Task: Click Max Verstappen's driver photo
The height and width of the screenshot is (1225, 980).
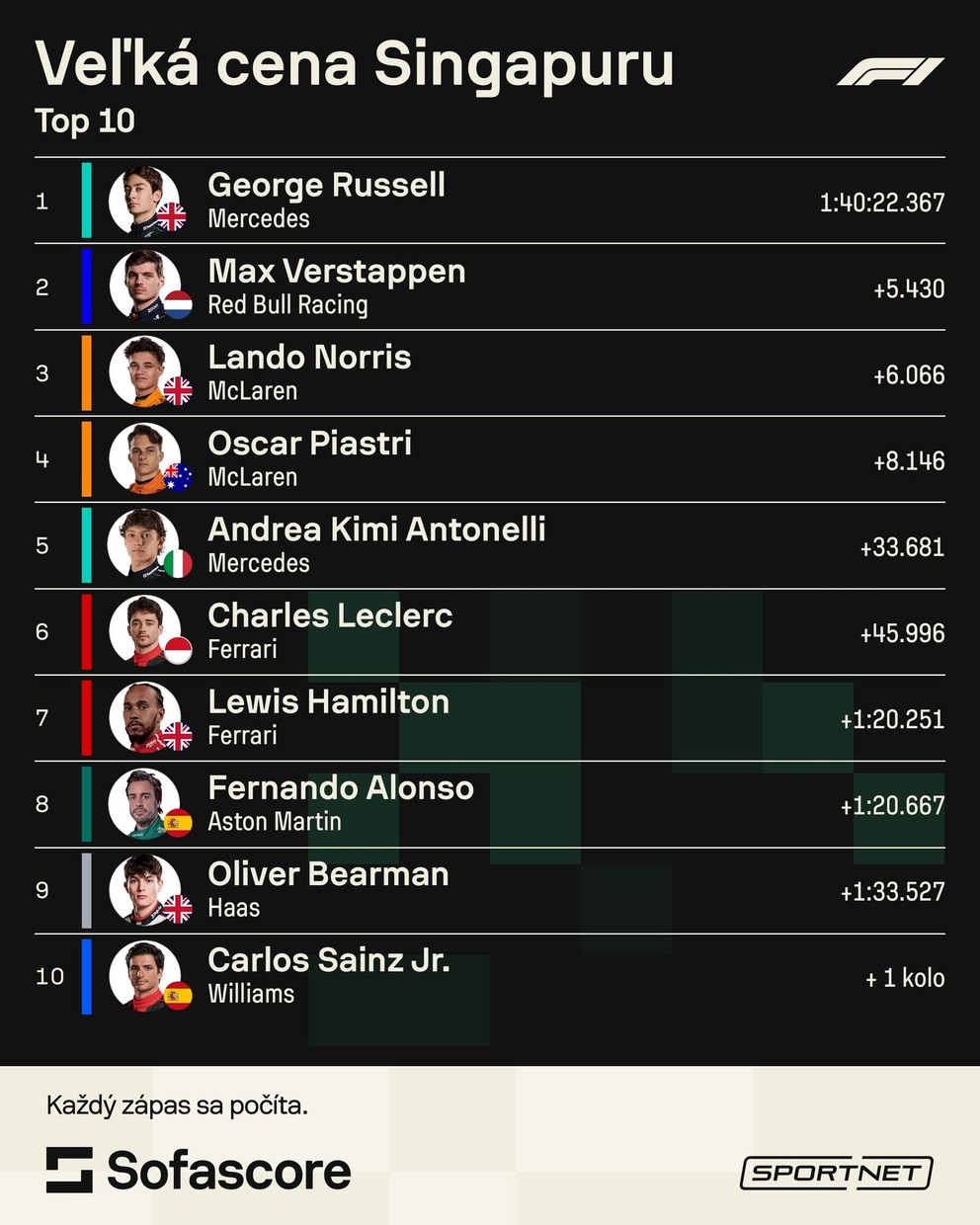Action: point(143,286)
